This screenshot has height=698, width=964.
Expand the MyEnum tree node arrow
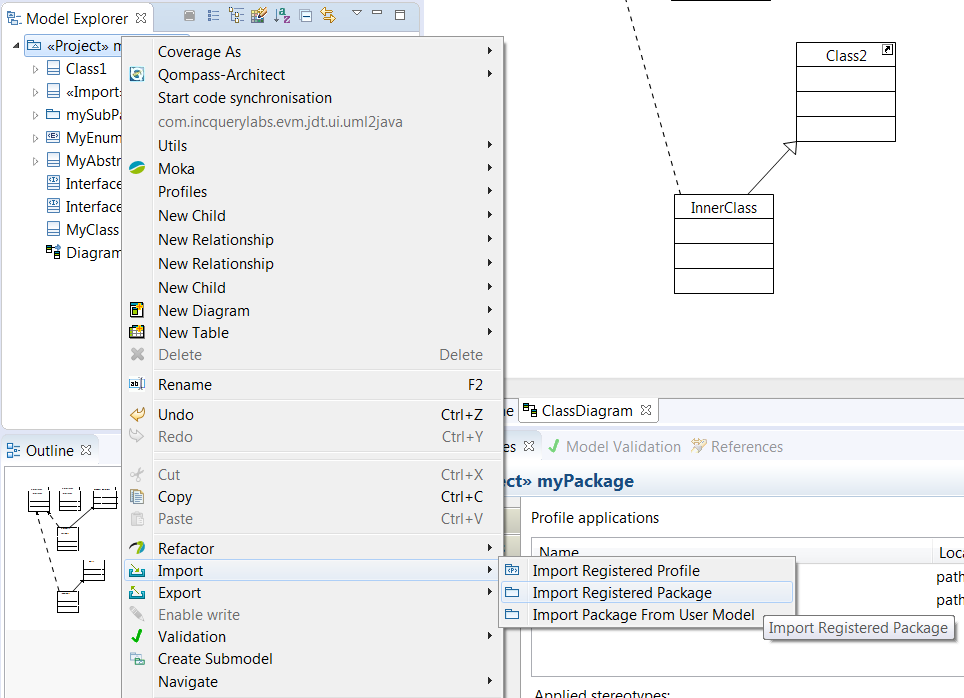(36, 137)
